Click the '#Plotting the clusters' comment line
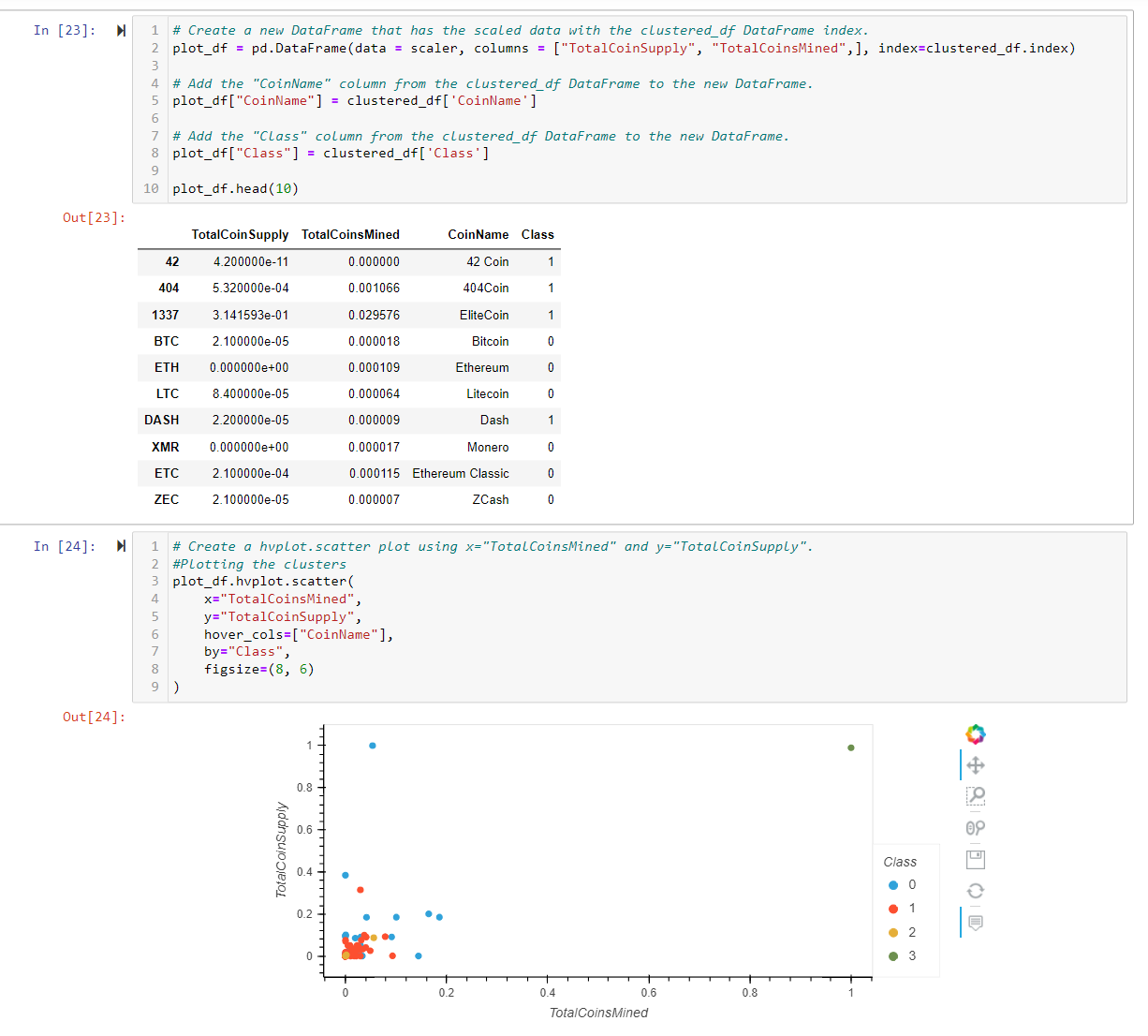This screenshot has width=1148, height=1036. (259, 565)
